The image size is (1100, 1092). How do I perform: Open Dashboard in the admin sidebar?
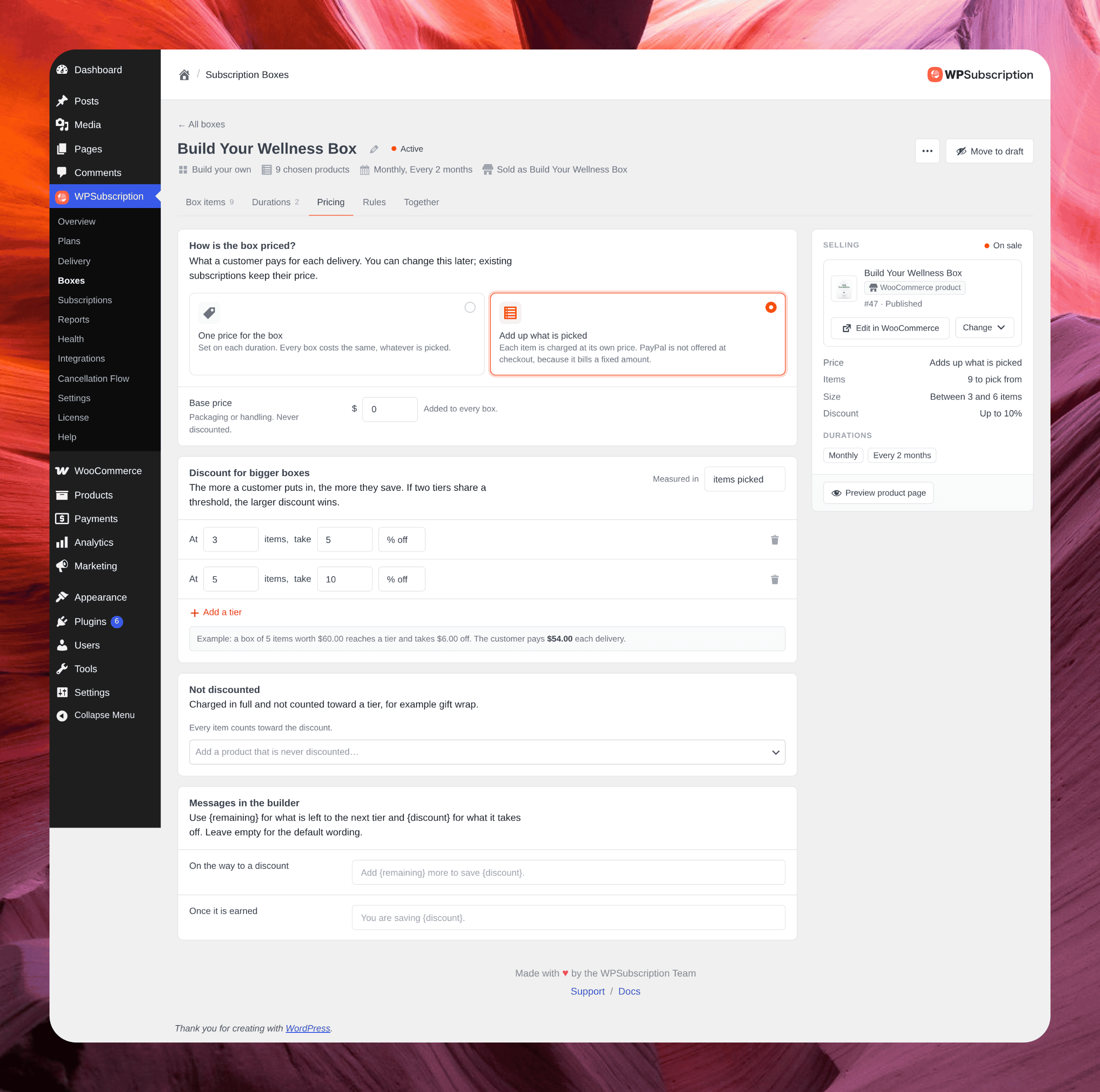point(105,70)
